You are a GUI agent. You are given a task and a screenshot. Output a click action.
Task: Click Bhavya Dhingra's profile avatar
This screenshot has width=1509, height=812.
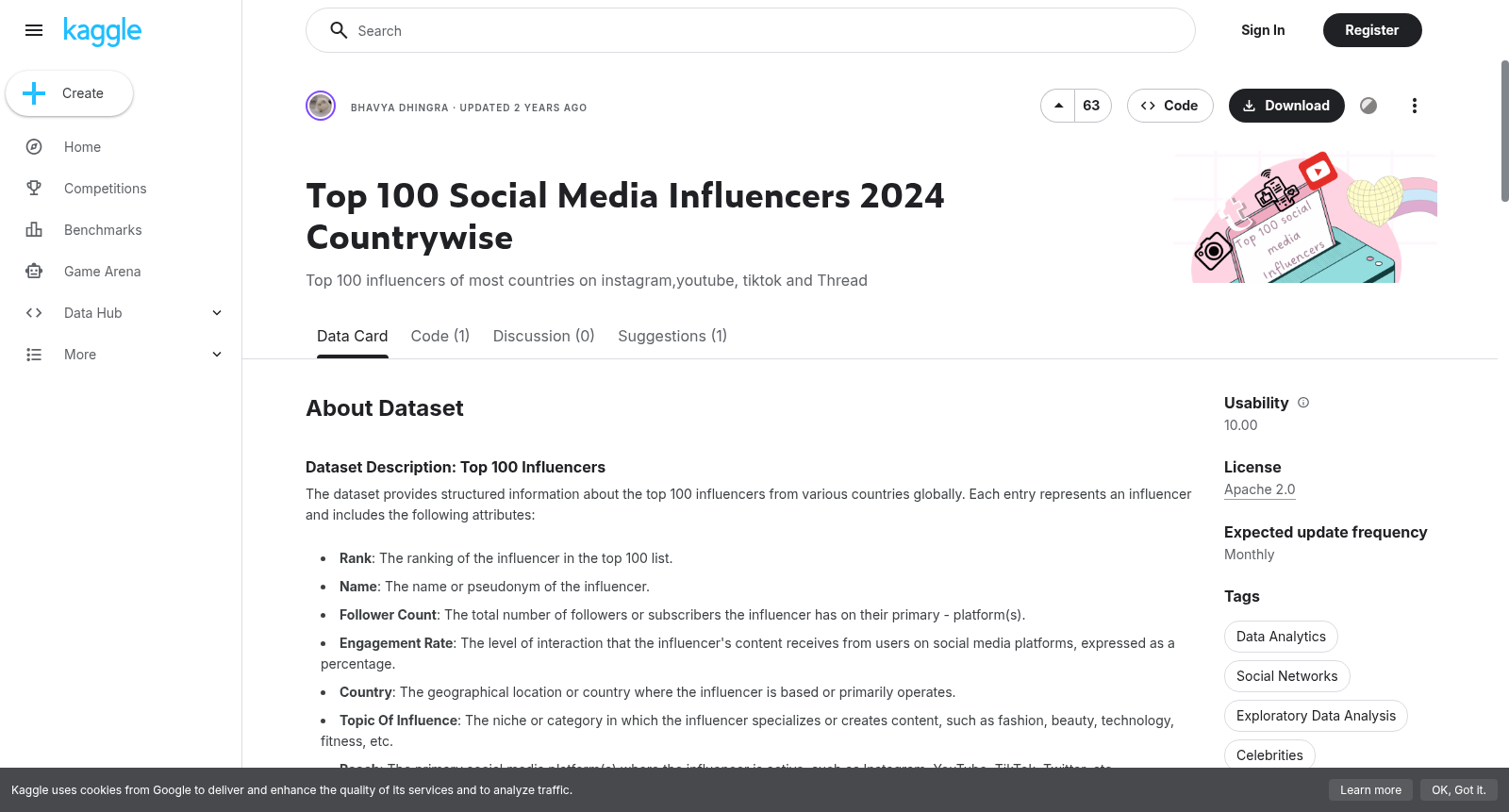321,106
